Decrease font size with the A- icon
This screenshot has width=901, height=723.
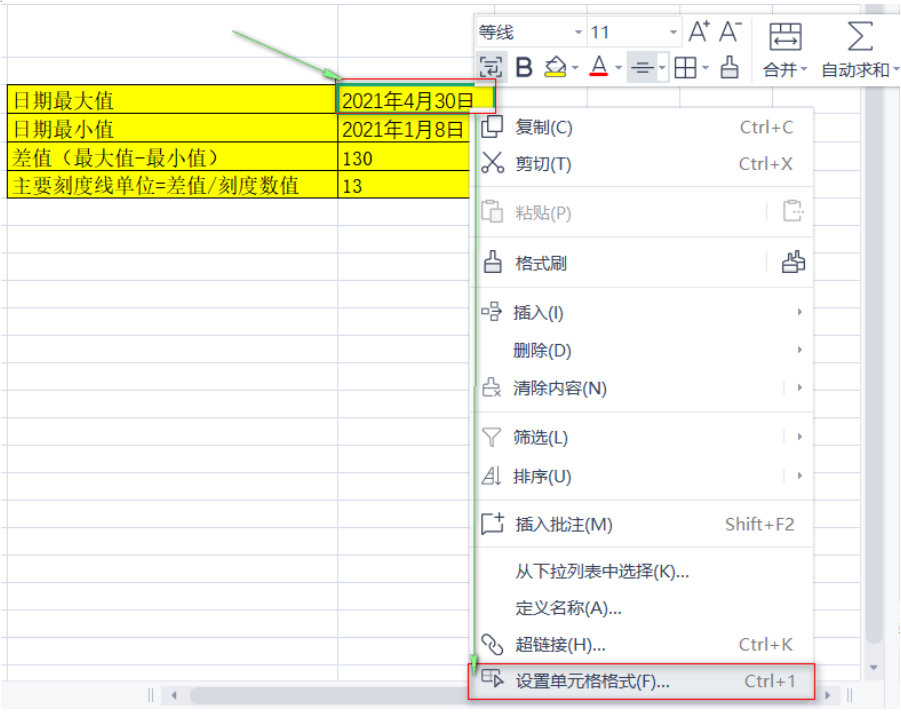coord(731,32)
